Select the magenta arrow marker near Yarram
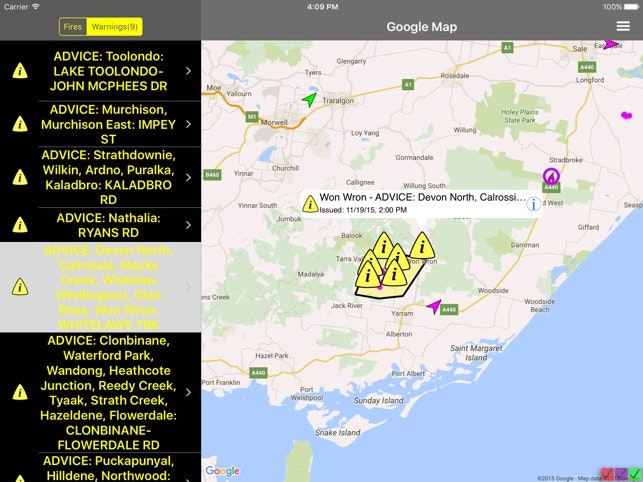Viewport: 643px width, 482px height. tap(434, 307)
